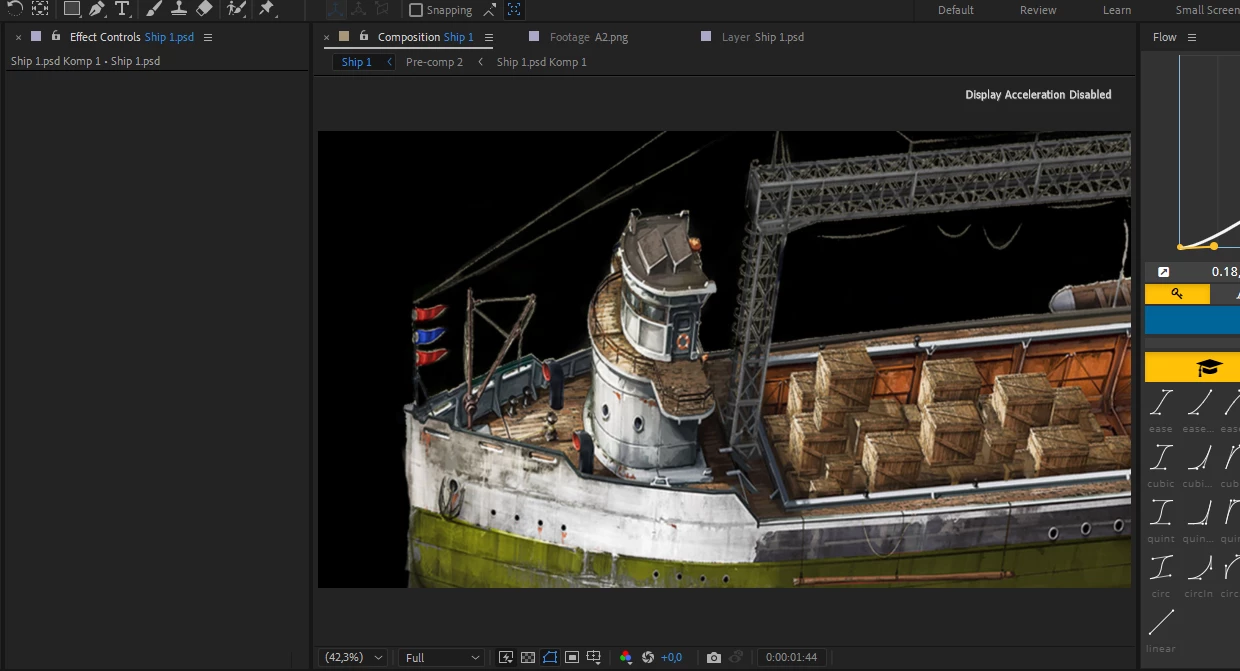Toggle the Composition viewer lock

(364, 37)
